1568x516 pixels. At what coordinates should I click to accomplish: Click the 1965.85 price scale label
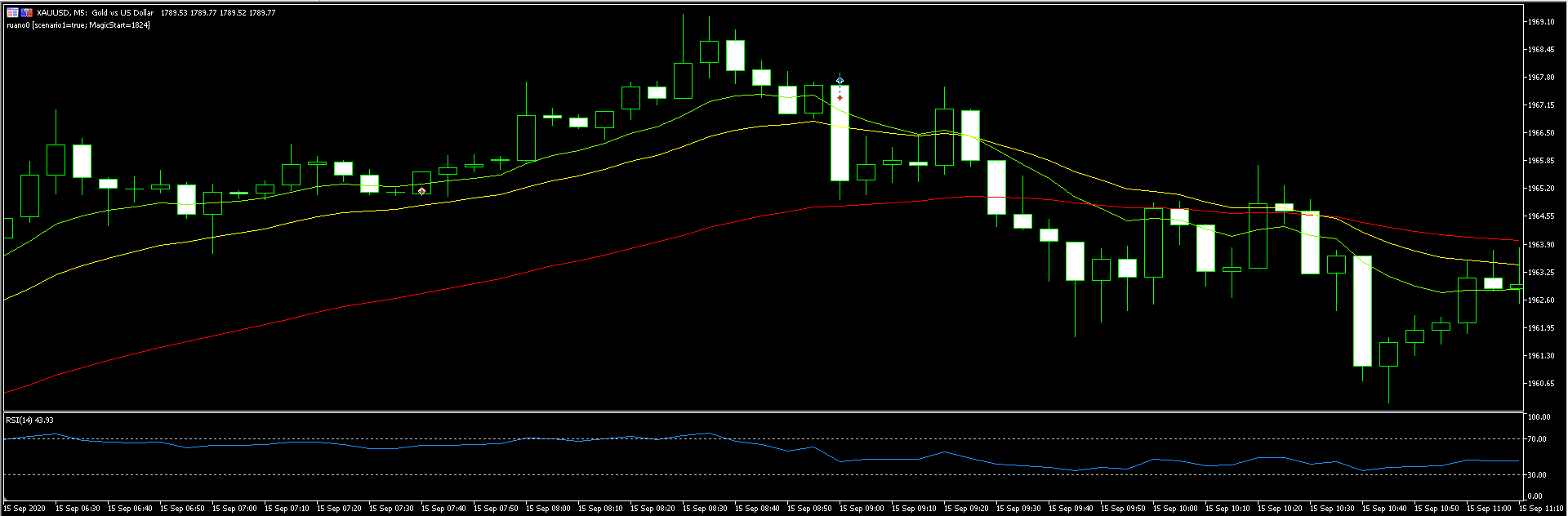(1541, 161)
